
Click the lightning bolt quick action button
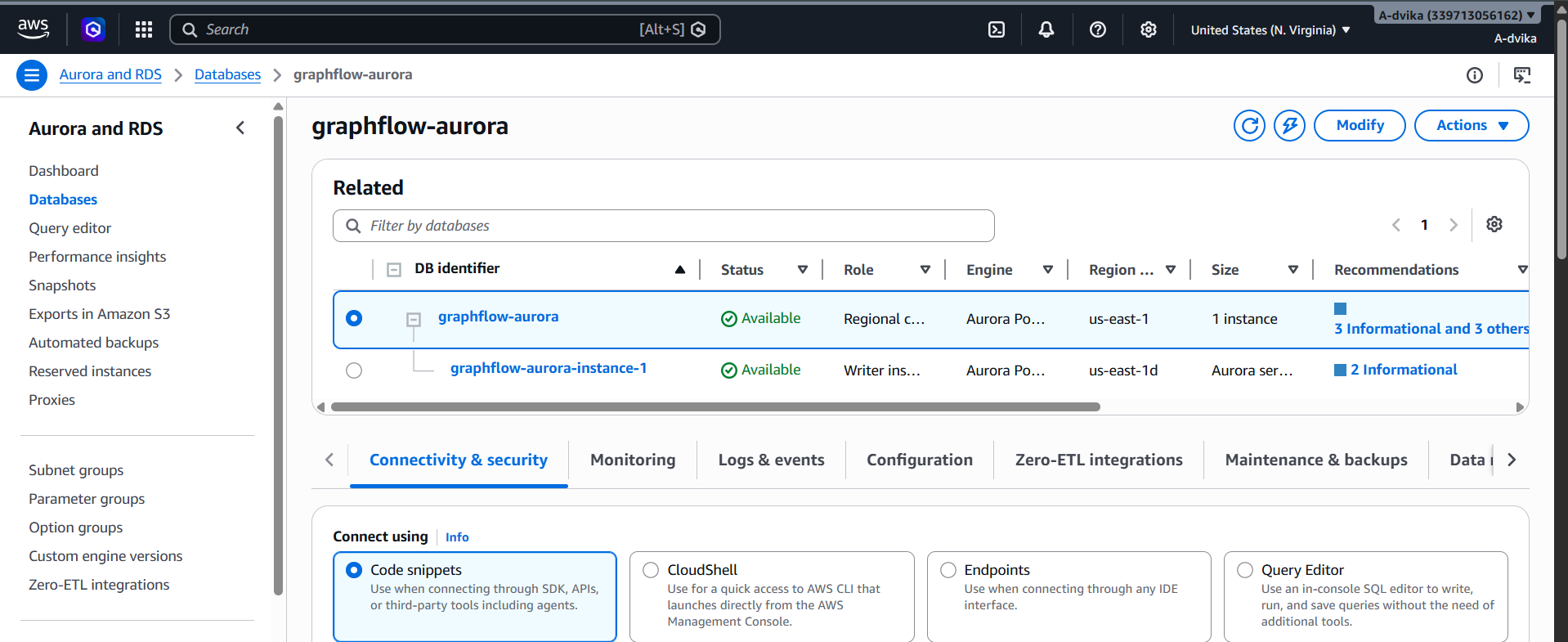tap(1289, 125)
